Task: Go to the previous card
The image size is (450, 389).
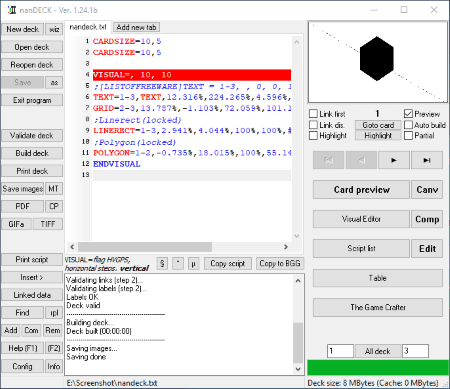Action: pyautogui.click(x=361, y=160)
